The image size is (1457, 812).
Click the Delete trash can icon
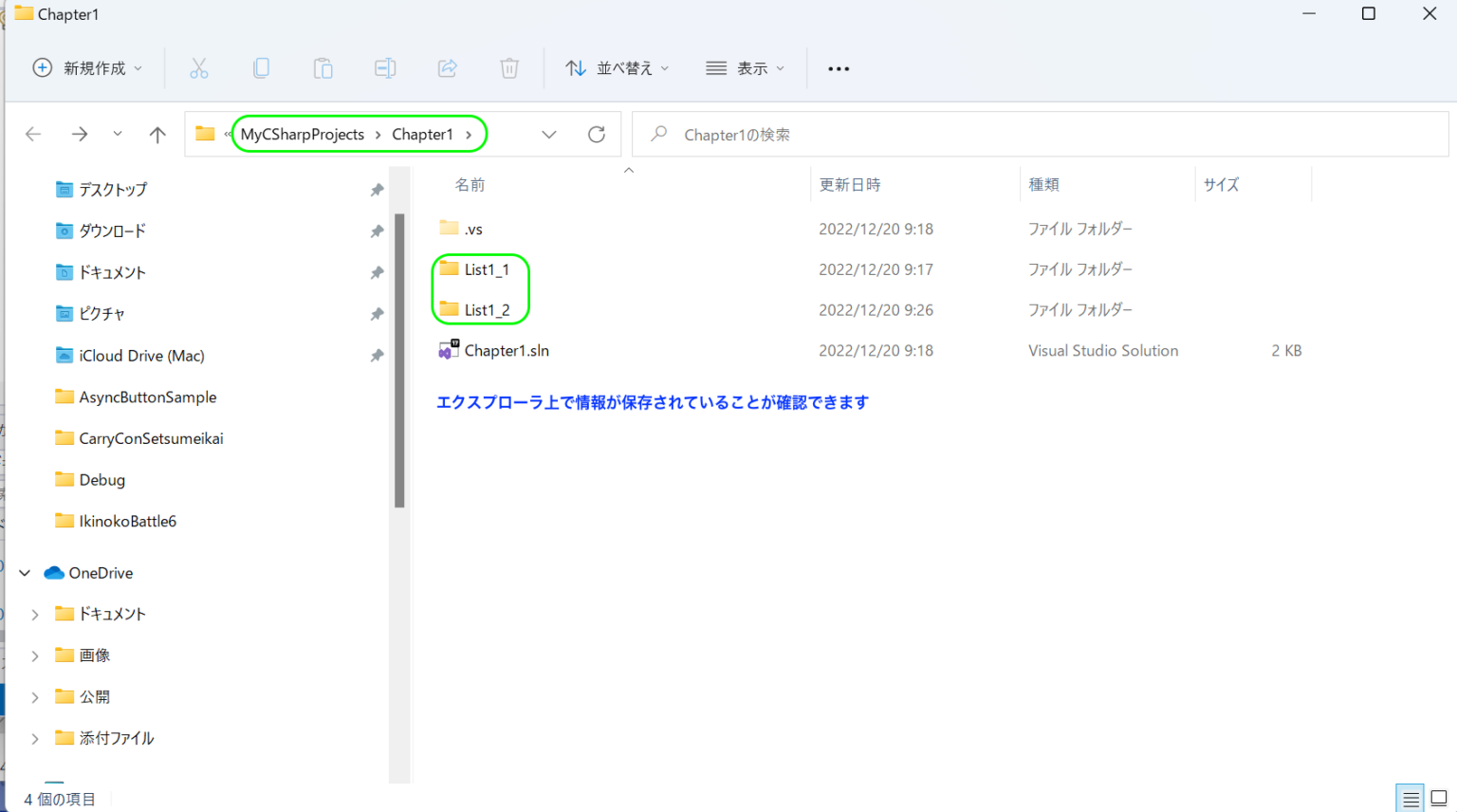tap(509, 68)
